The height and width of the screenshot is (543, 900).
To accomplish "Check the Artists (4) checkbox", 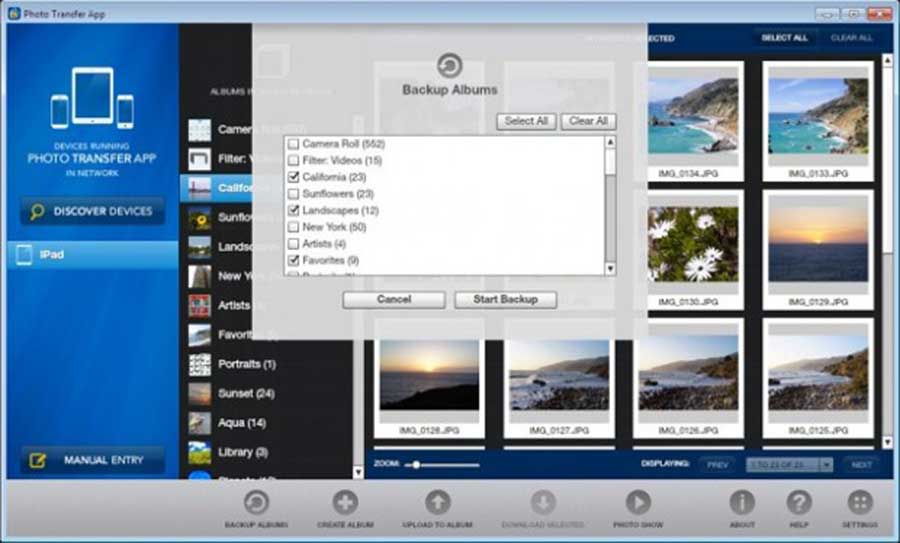I will click(293, 244).
